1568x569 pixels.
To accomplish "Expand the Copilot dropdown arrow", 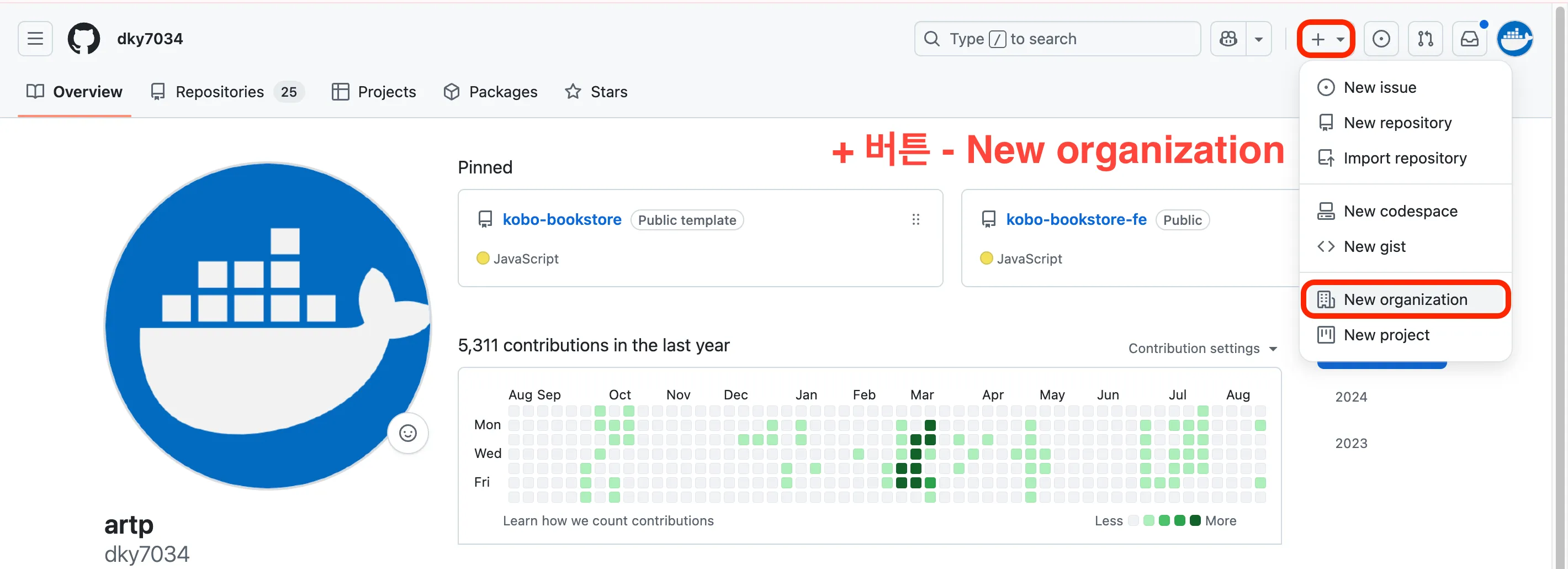I will pos(1259,39).
